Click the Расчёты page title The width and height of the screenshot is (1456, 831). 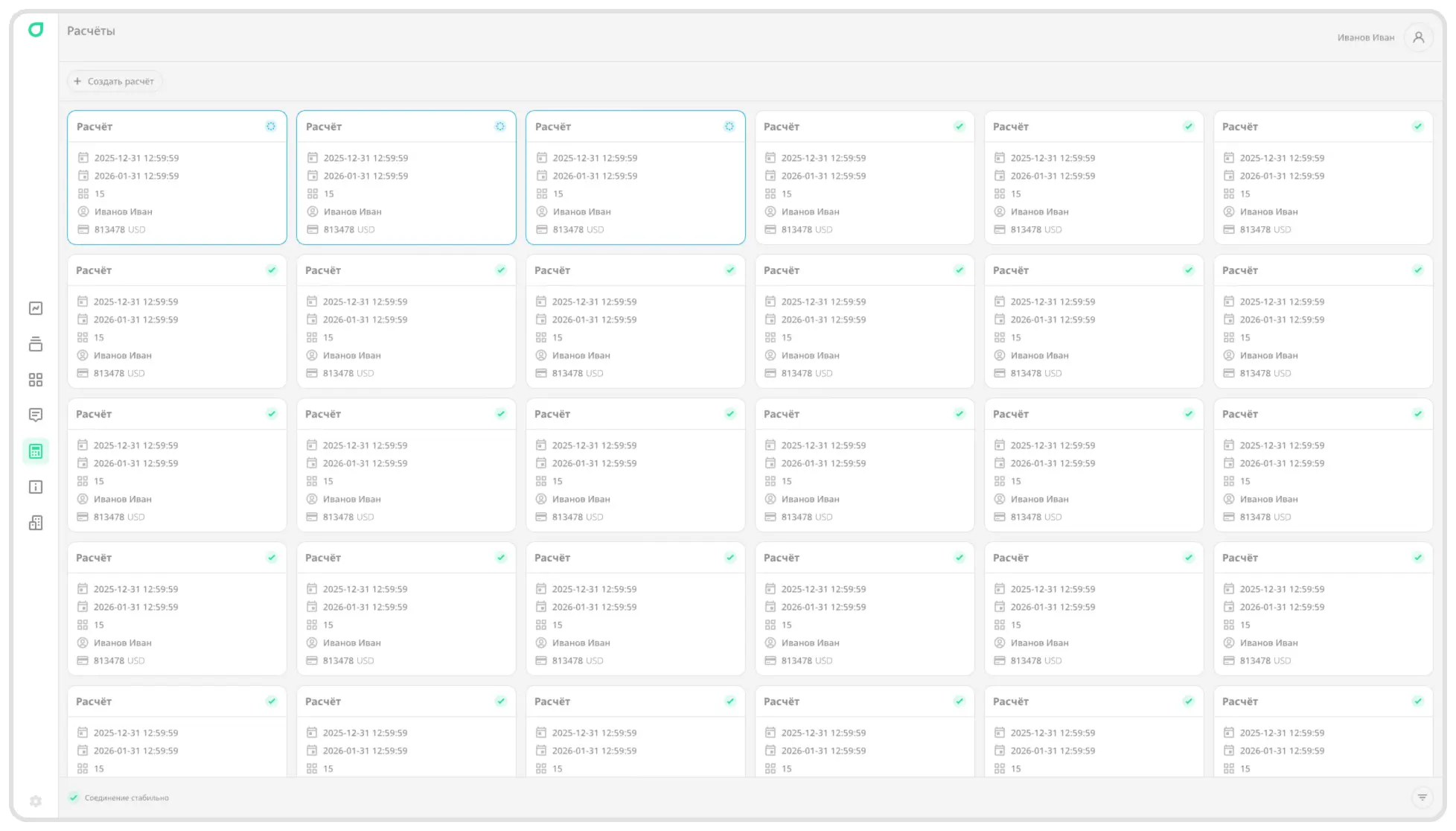click(91, 31)
